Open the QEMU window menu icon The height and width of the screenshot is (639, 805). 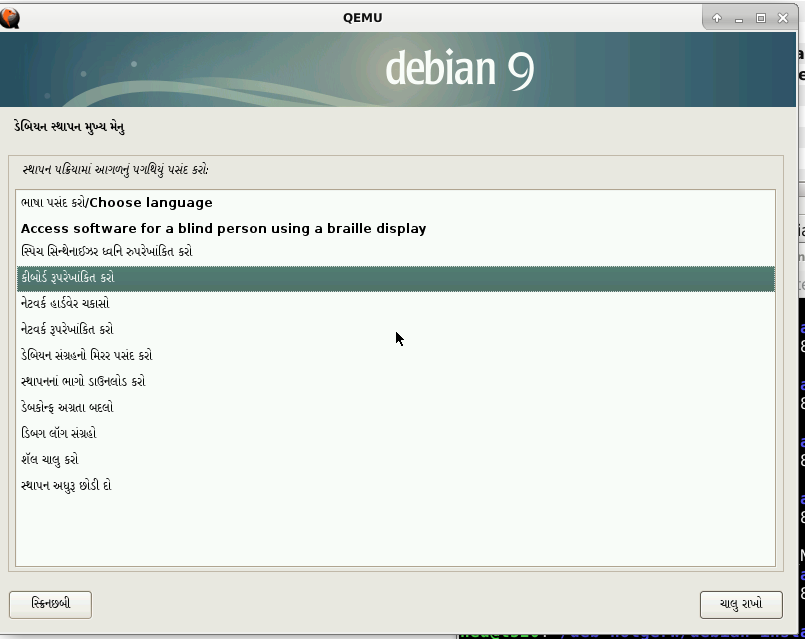[9, 18]
